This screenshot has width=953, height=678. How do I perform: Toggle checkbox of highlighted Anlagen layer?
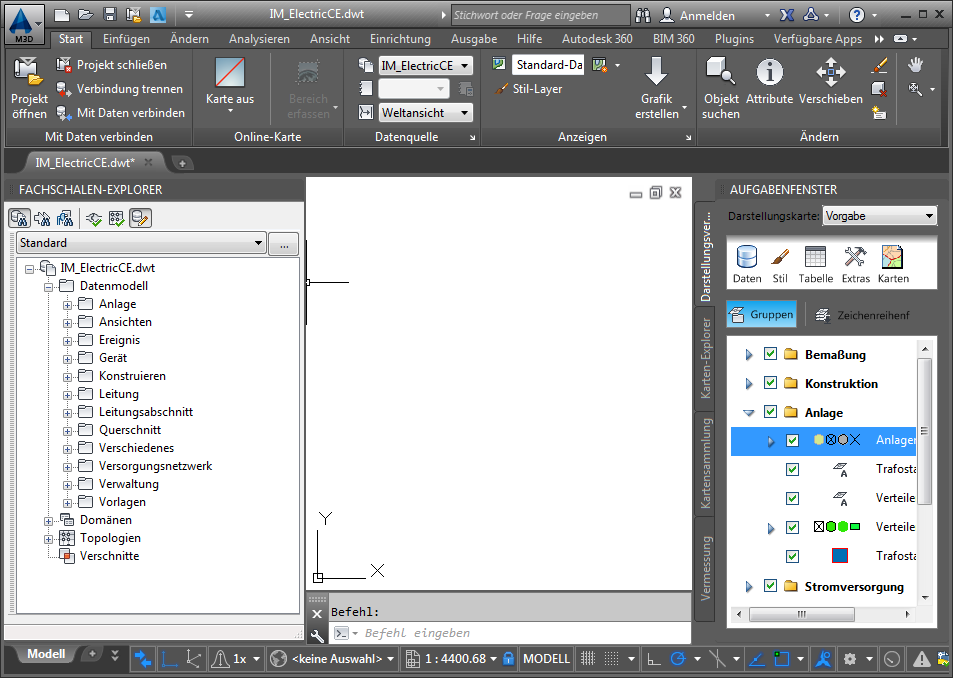792,440
